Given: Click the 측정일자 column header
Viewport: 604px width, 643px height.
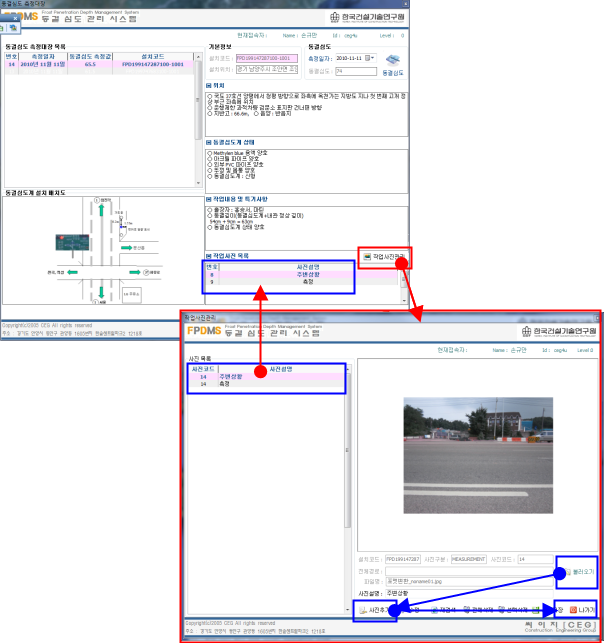Looking at the screenshot, I should click(x=43, y=57).
